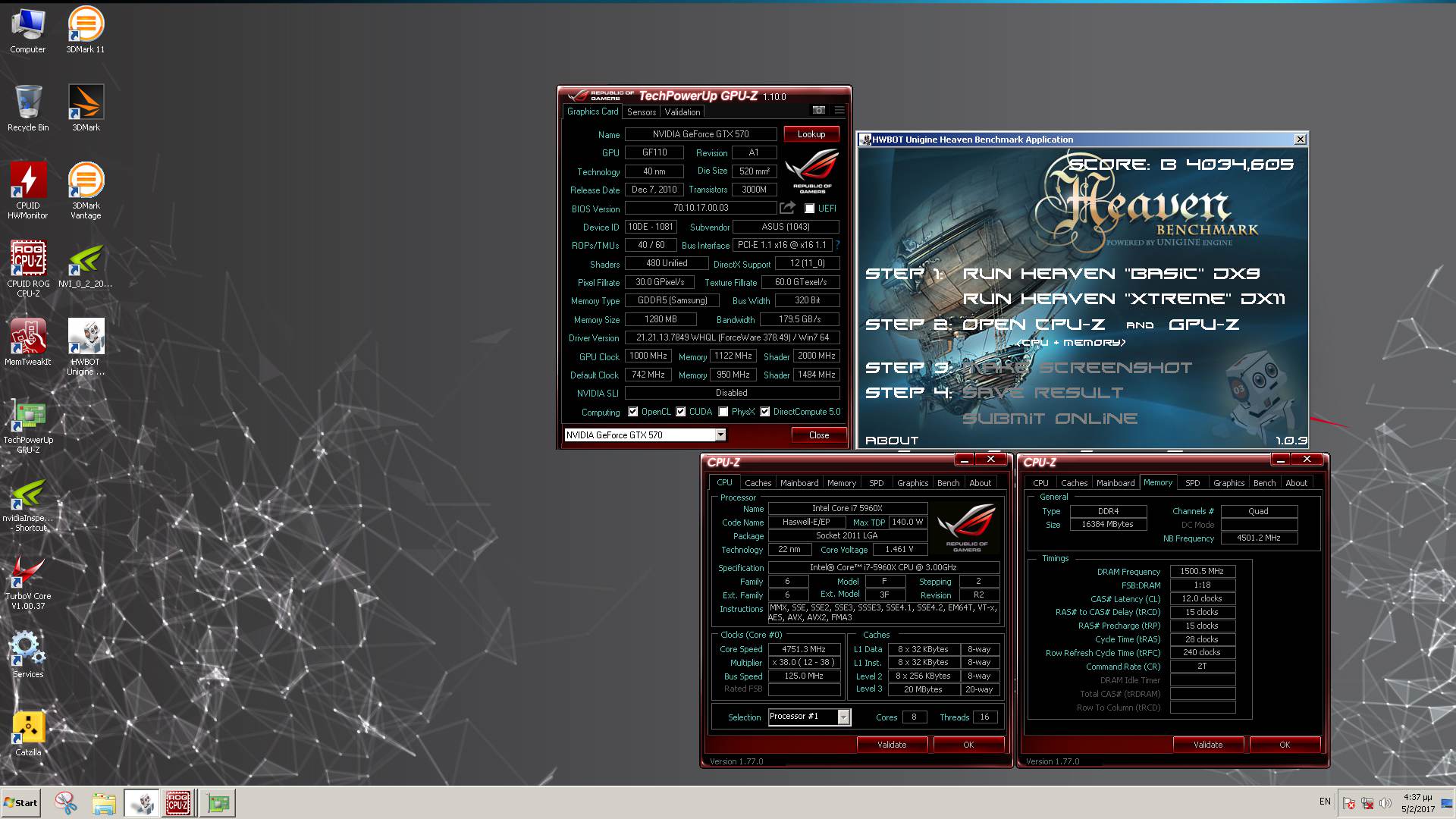The width and height of the screenshot is (1456, 819).
Task: Click the EN language indicator in tray
Action: (1325, 802)
